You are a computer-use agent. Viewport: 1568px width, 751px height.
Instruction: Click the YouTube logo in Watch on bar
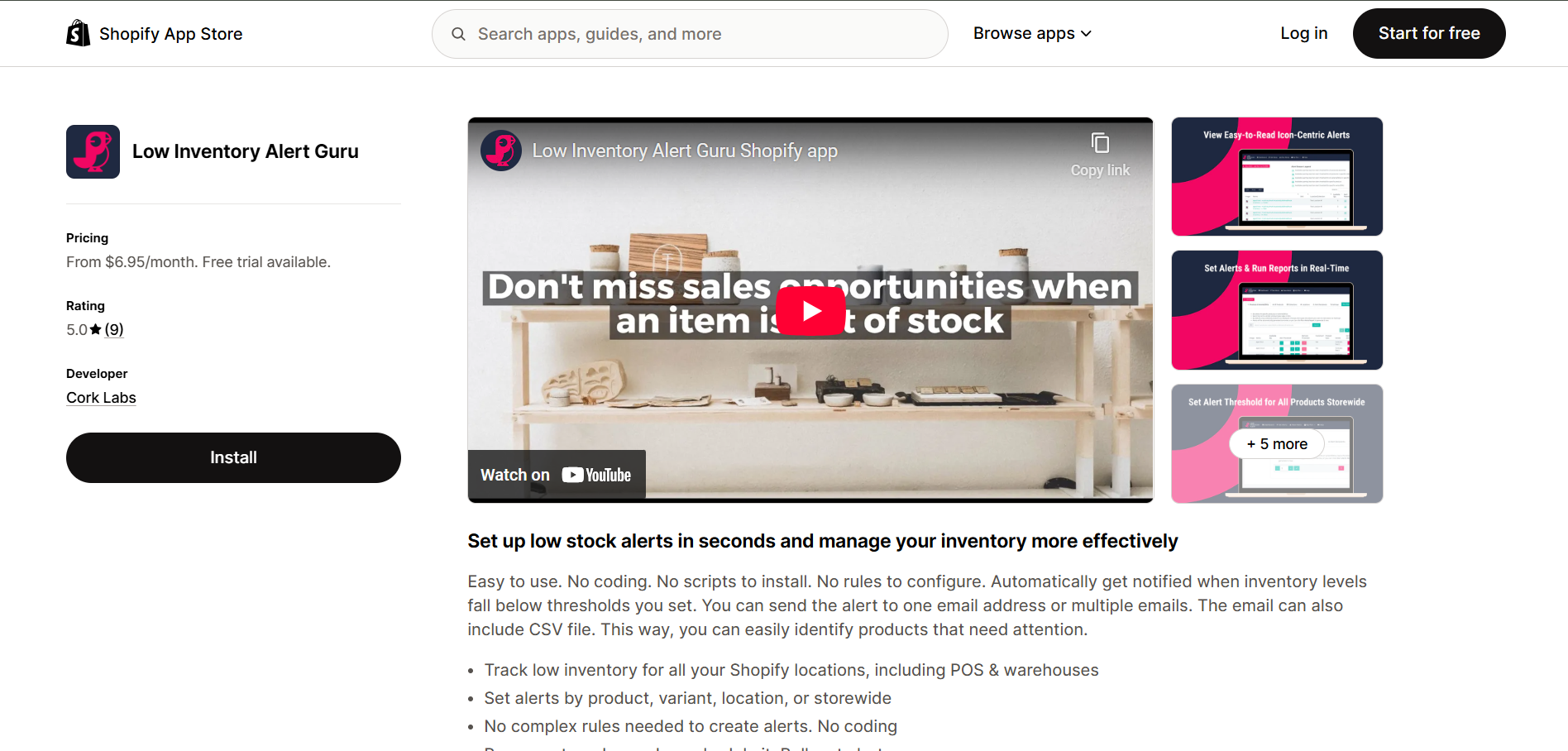click(x=596, y=475)
